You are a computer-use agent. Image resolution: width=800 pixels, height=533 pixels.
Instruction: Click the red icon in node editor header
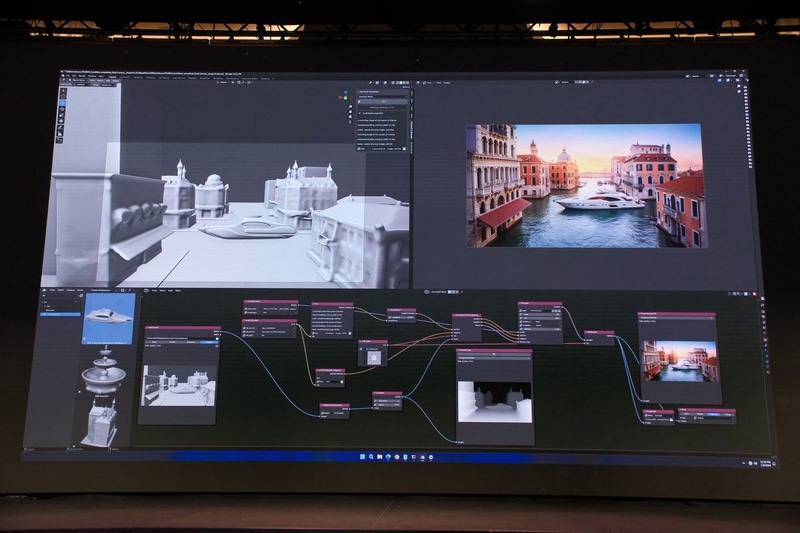pos(754,294)
